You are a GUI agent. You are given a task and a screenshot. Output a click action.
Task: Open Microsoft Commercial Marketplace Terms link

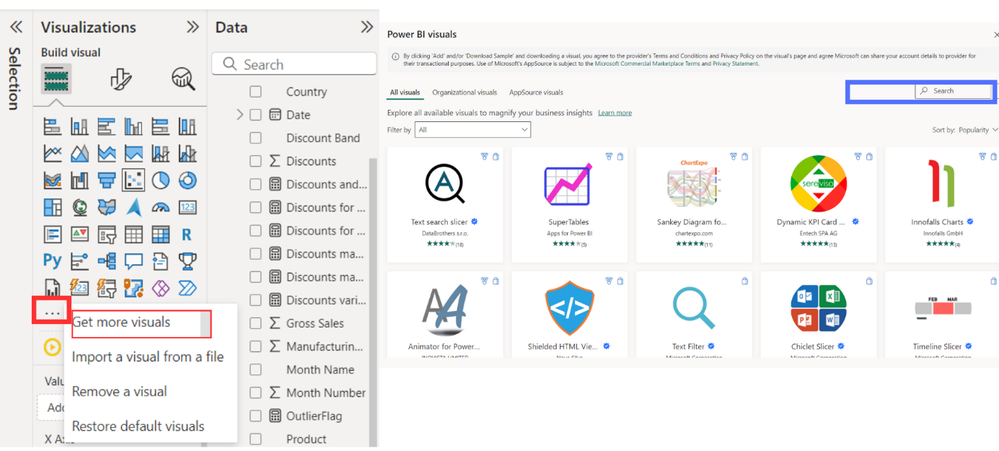(x=645, y=64)
